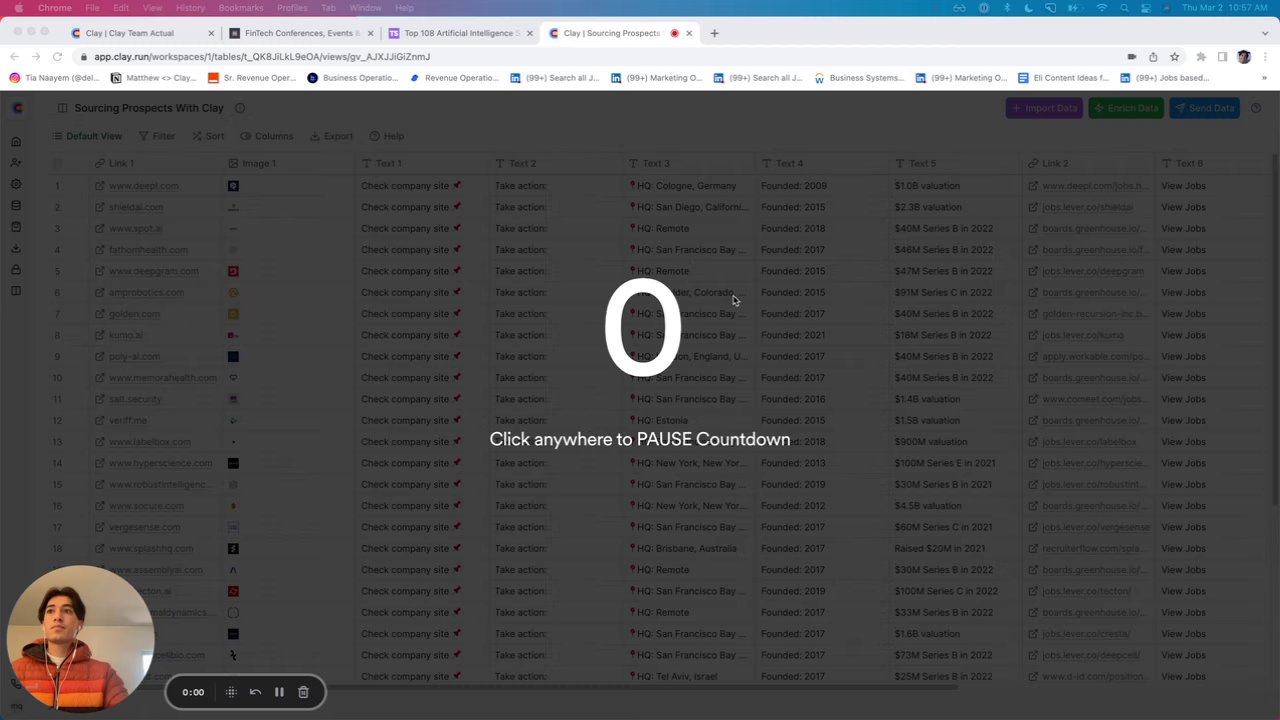Open the database icon in Clay sidebar

click(16, 205)
